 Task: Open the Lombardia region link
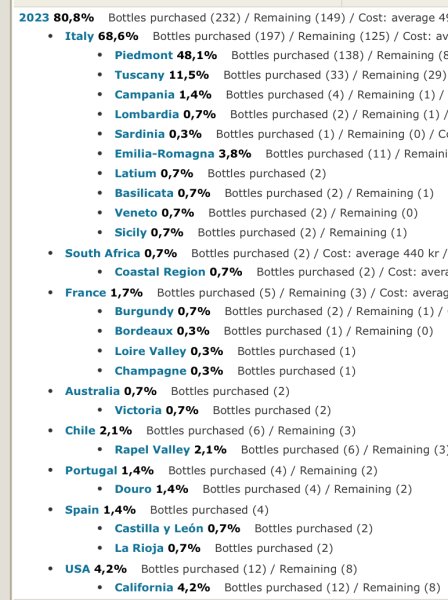pyautogui.click(x=147, y=114)
